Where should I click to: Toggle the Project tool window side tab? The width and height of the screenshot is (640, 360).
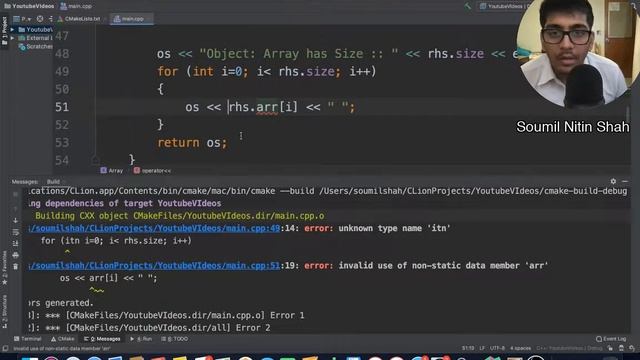4,31
